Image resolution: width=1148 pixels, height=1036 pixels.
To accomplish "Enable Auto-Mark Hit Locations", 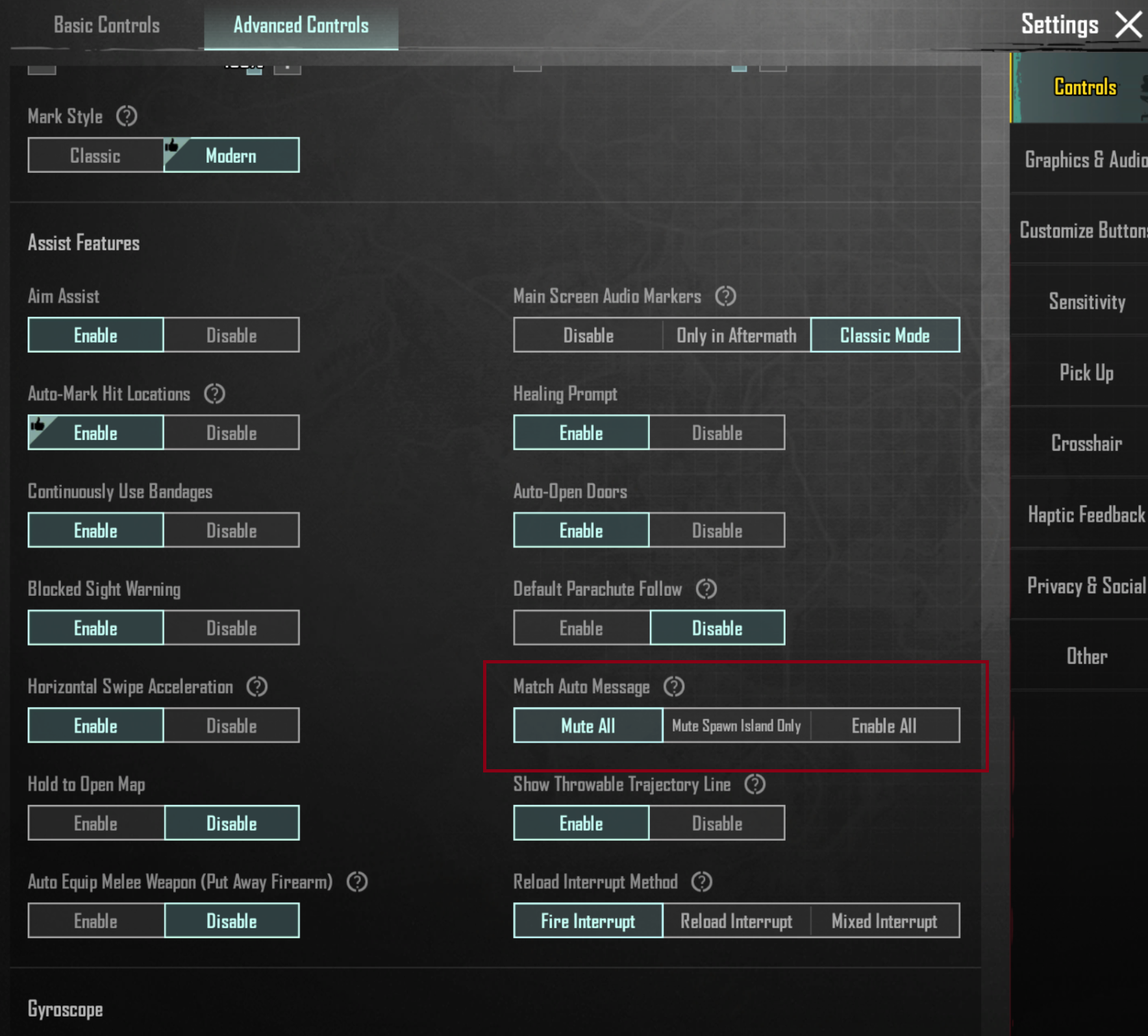I will pyautogui.click(x=95, y=432).
